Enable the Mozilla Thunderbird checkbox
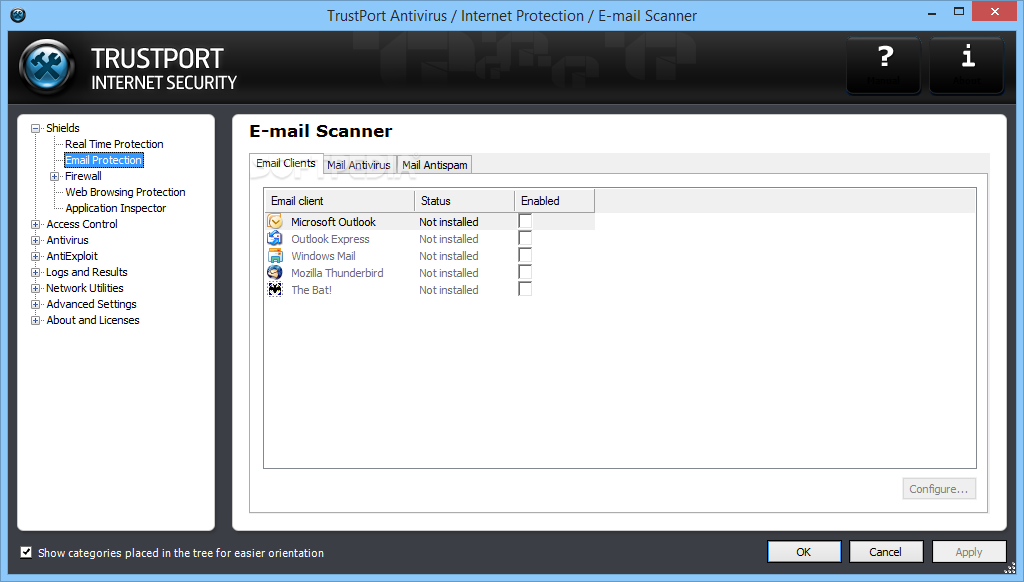Viewport: 1024px width, 582px height. pos(525,272)
